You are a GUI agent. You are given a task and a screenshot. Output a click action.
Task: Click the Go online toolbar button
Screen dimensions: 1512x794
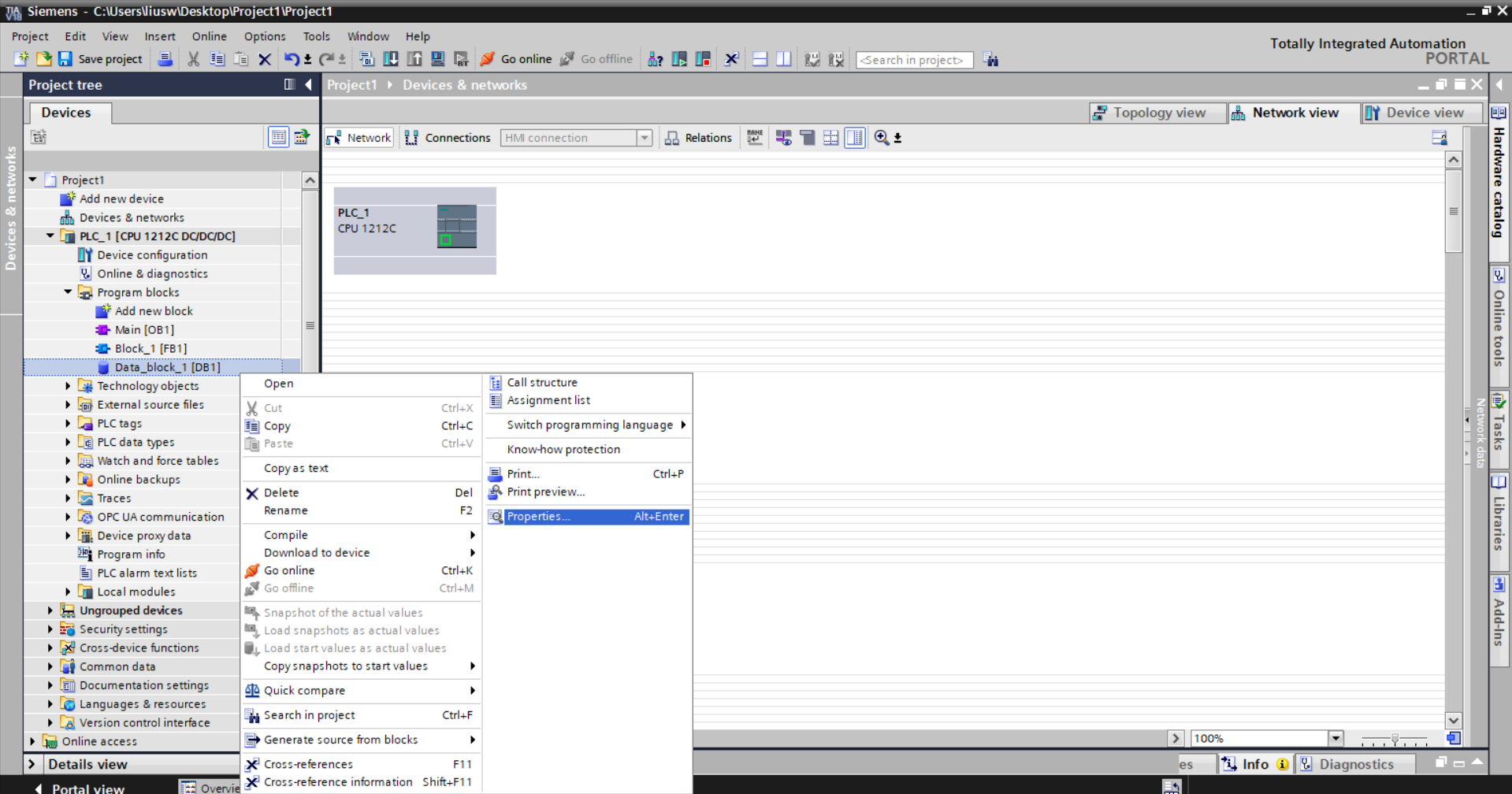(x=516, y=59)
